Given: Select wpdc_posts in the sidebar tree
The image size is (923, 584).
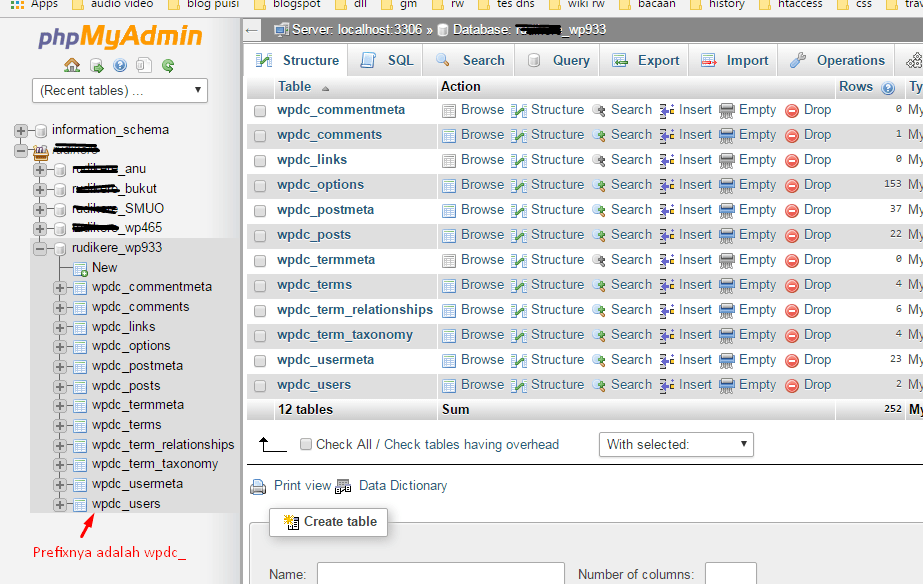Looking at the screenshot, I should click(x=126, y=386).
